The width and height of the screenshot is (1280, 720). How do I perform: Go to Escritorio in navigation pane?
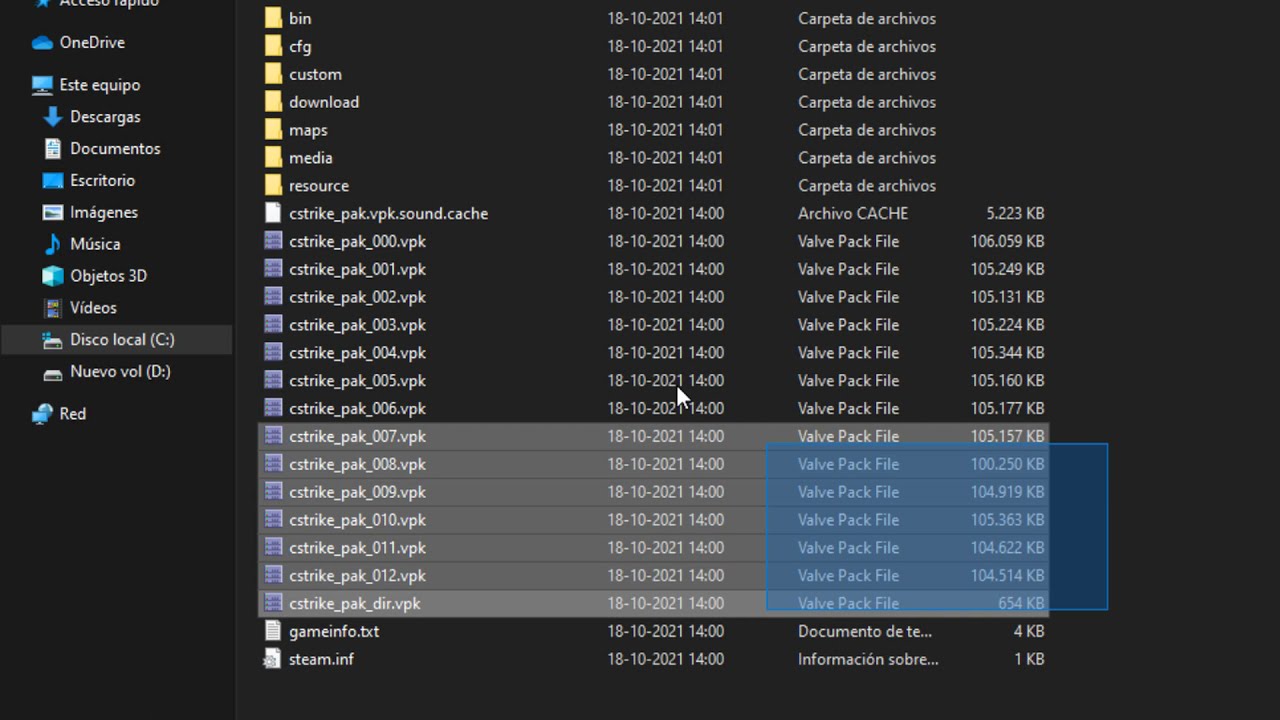[x=102, y=181]
